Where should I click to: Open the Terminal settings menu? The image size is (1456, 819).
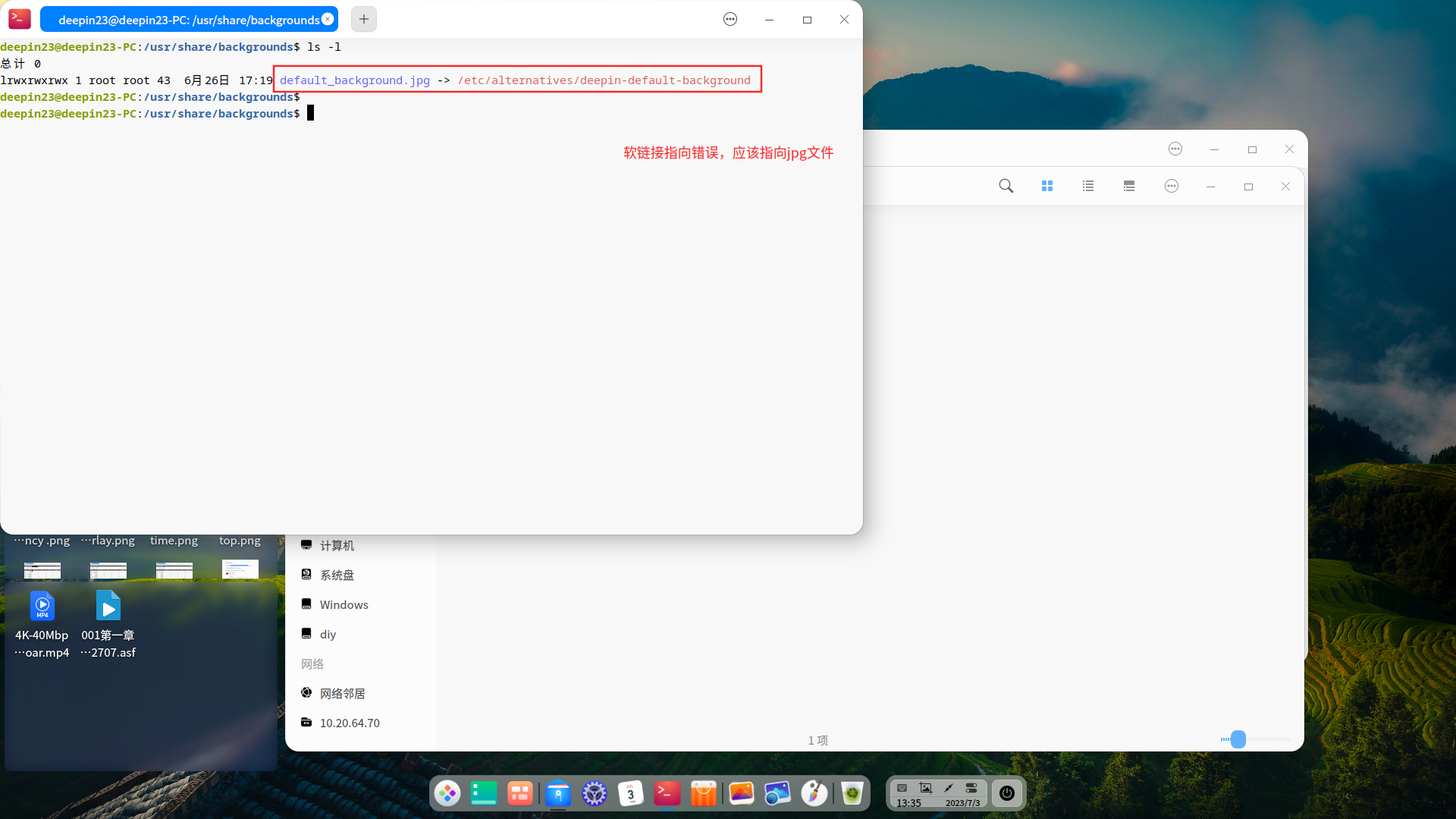730,19
